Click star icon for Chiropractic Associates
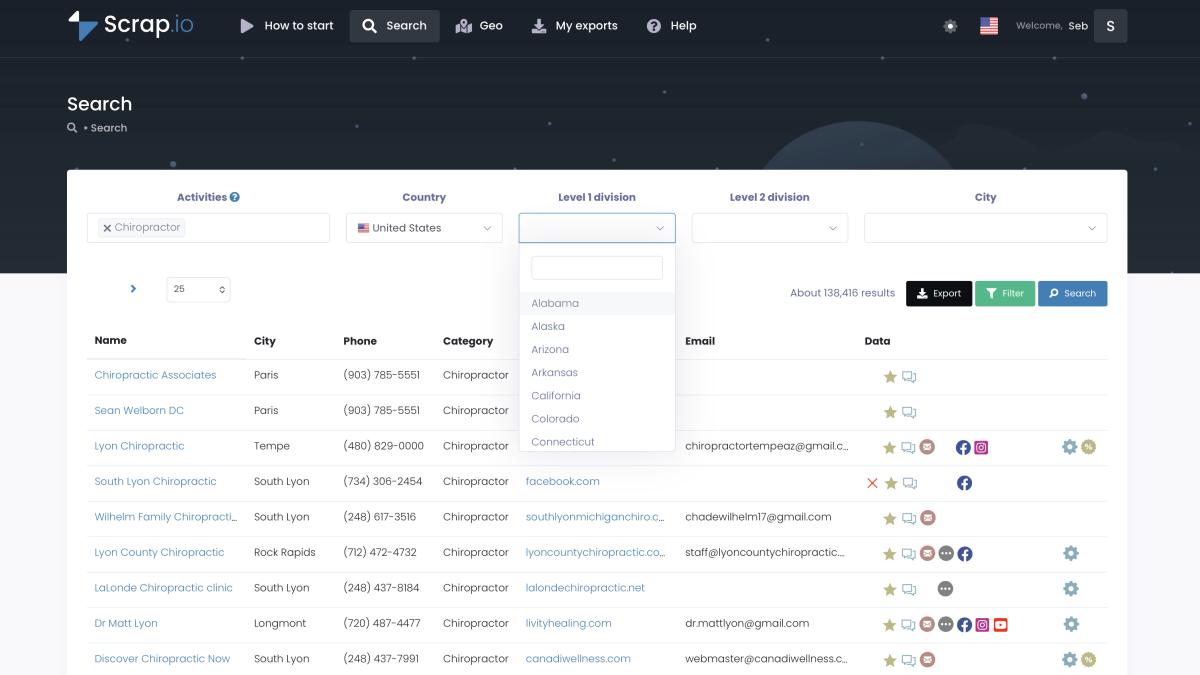Viewport: 1200px width, 675px height. (890, 377)
